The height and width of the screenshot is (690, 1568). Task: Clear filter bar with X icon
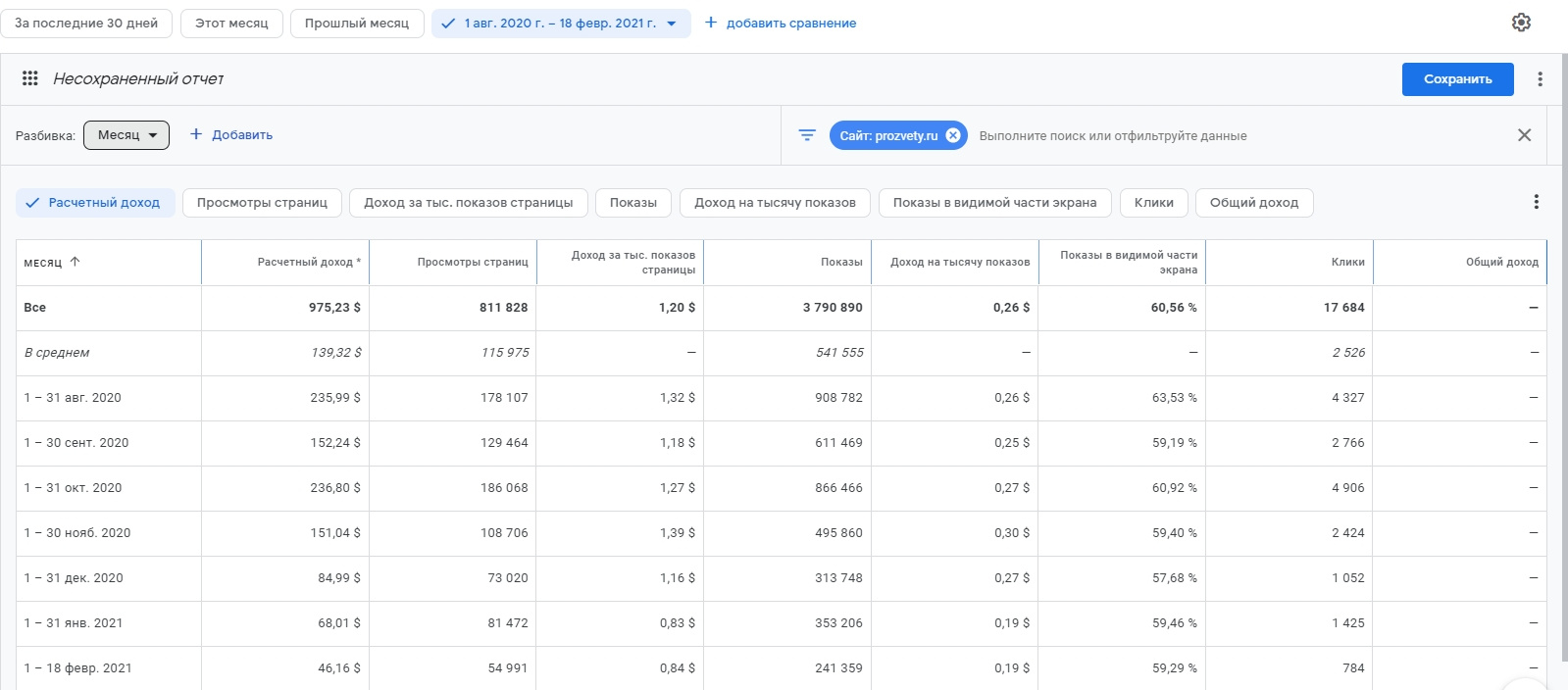(1524, 135)
